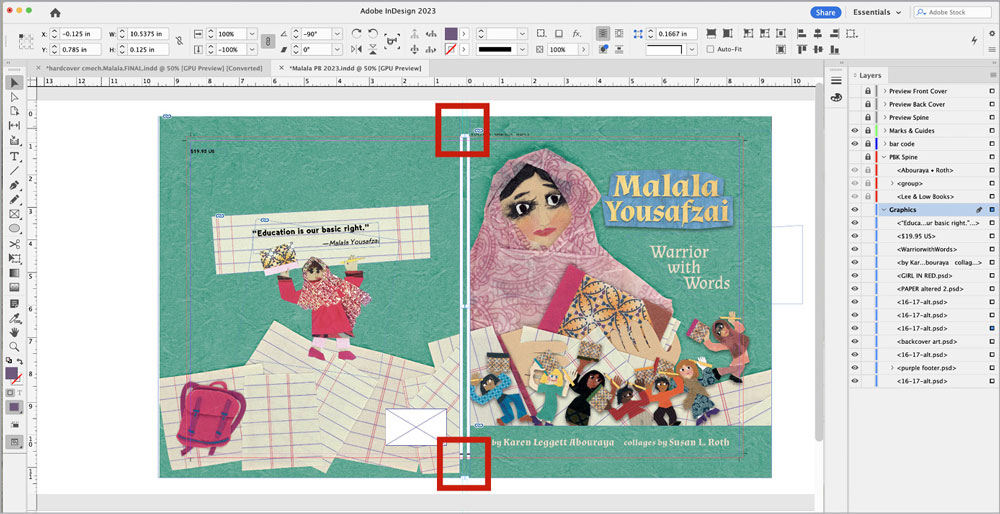Click Rotate 90° clockwise icon
This screenshot has height=514, width=1000.
[357, 33]
